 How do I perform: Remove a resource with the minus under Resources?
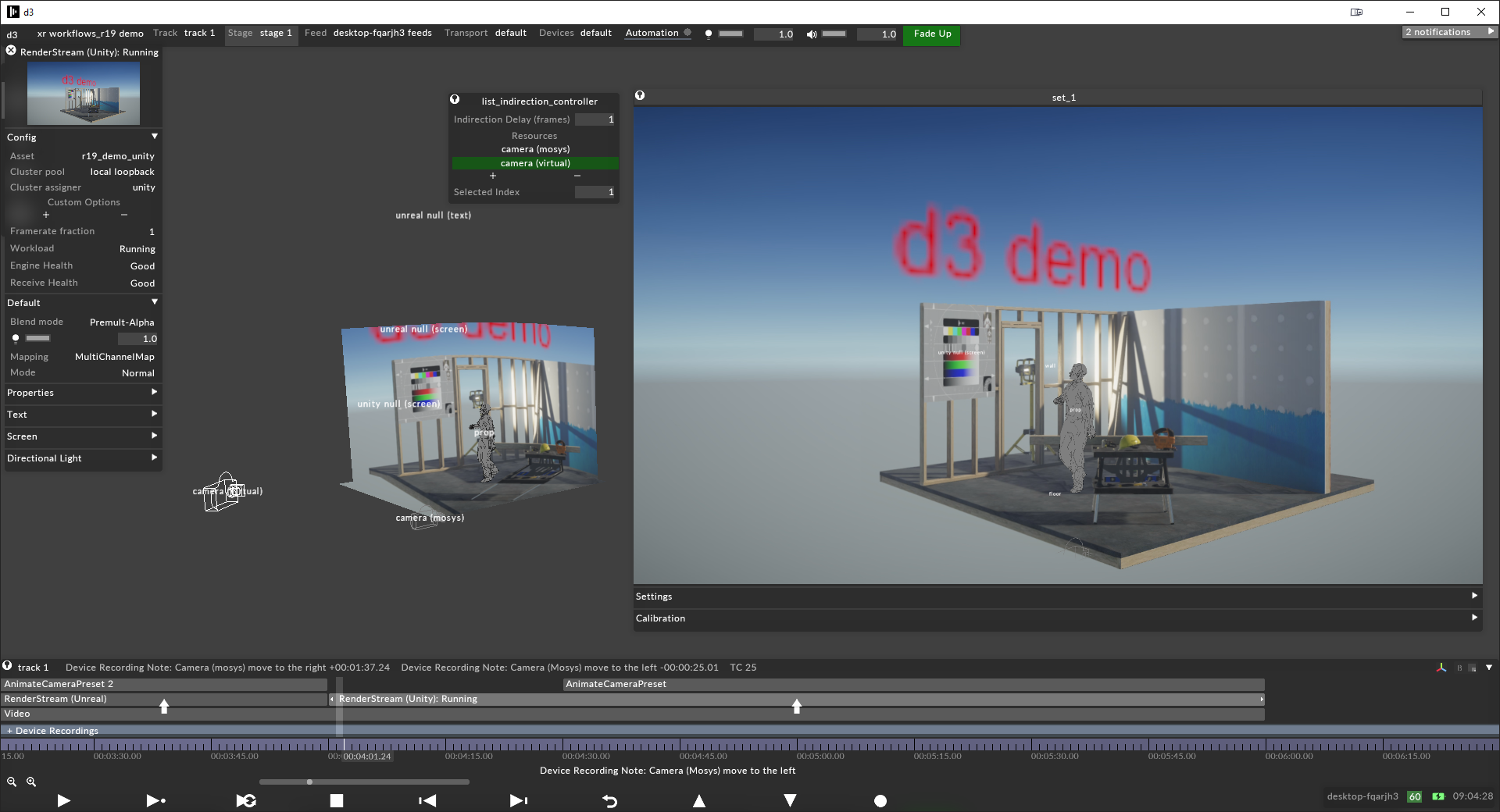[577, 176]
